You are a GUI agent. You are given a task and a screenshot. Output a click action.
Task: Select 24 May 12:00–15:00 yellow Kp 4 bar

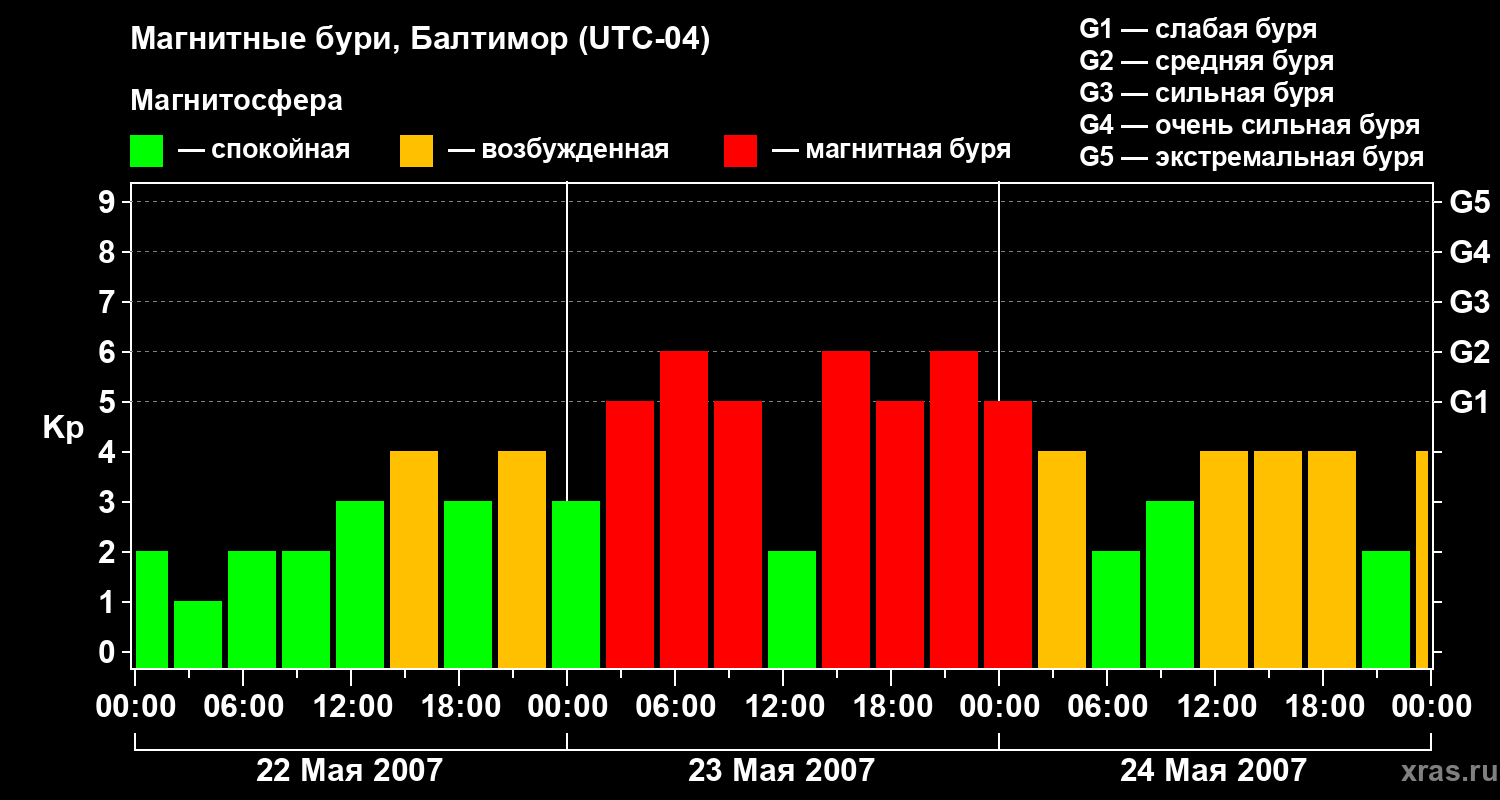1224,559
